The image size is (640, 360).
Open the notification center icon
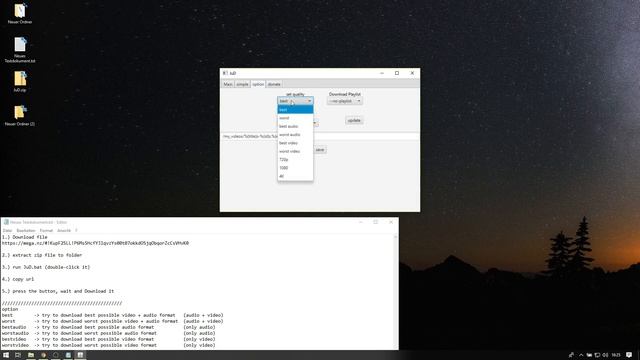click(629, 355)
